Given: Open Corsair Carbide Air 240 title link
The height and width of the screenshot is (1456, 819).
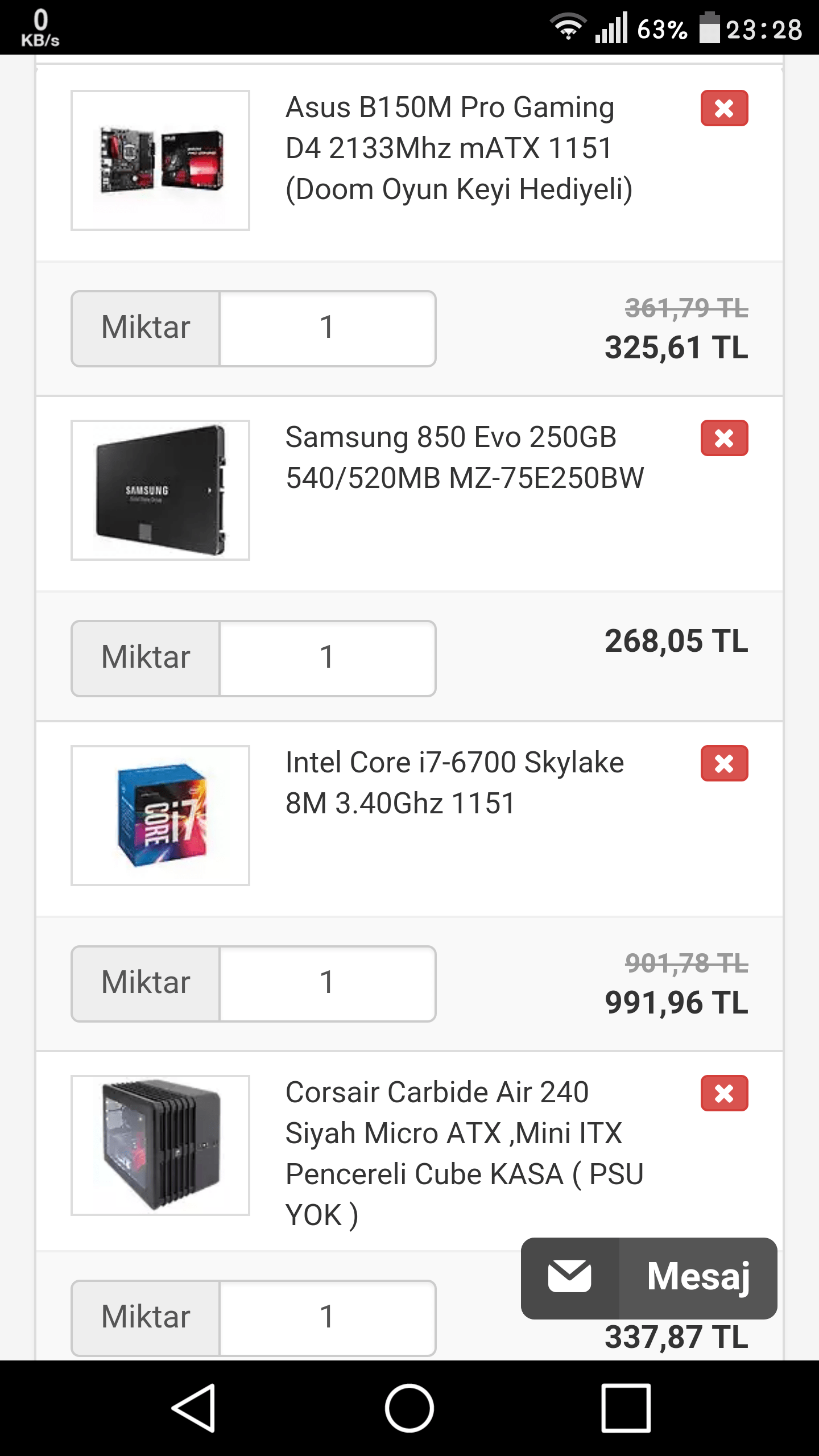Looking at the screenshot, I should pos(464,1153).
